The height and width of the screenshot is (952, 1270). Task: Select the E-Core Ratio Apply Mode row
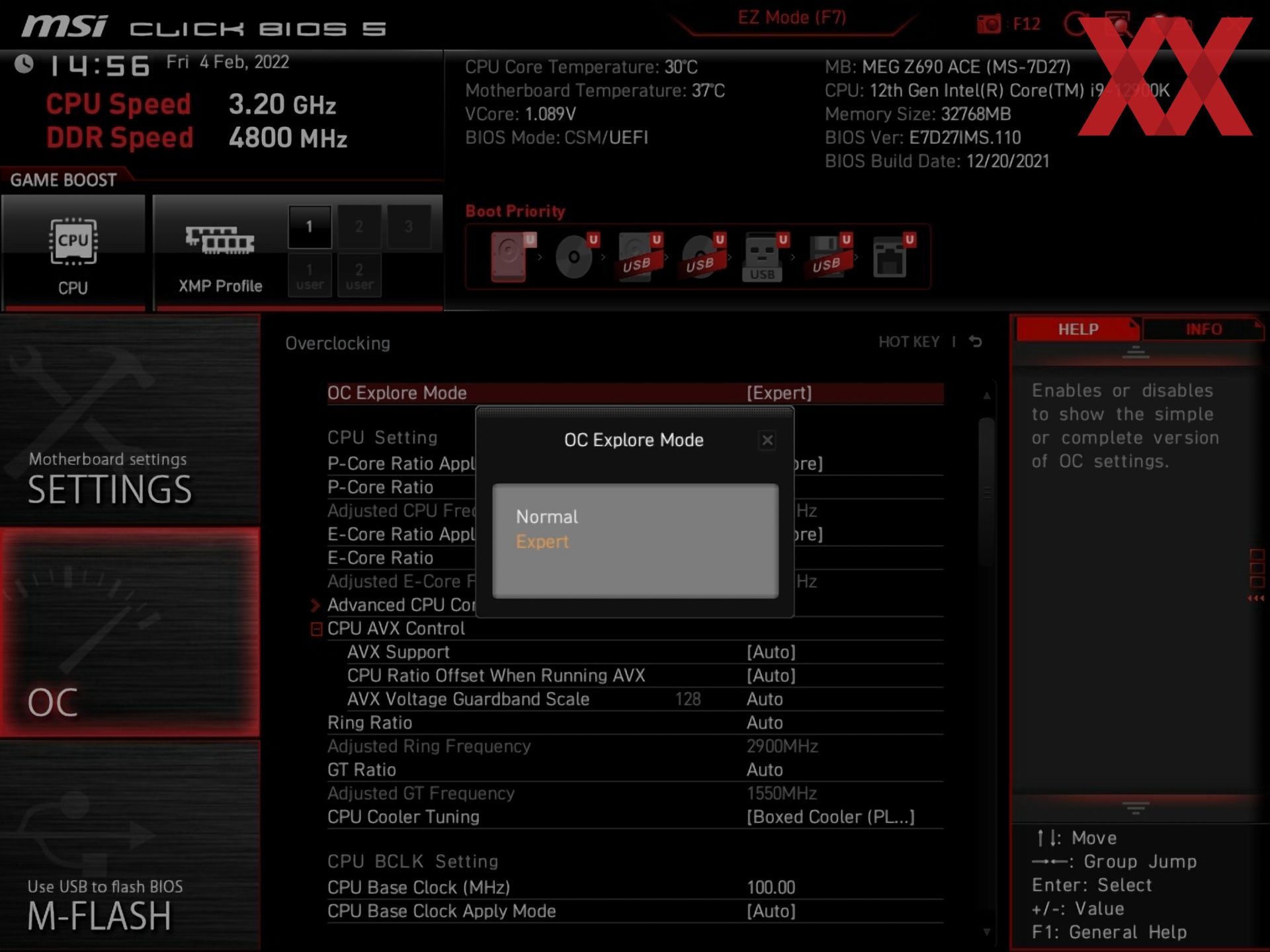[635, 535]
